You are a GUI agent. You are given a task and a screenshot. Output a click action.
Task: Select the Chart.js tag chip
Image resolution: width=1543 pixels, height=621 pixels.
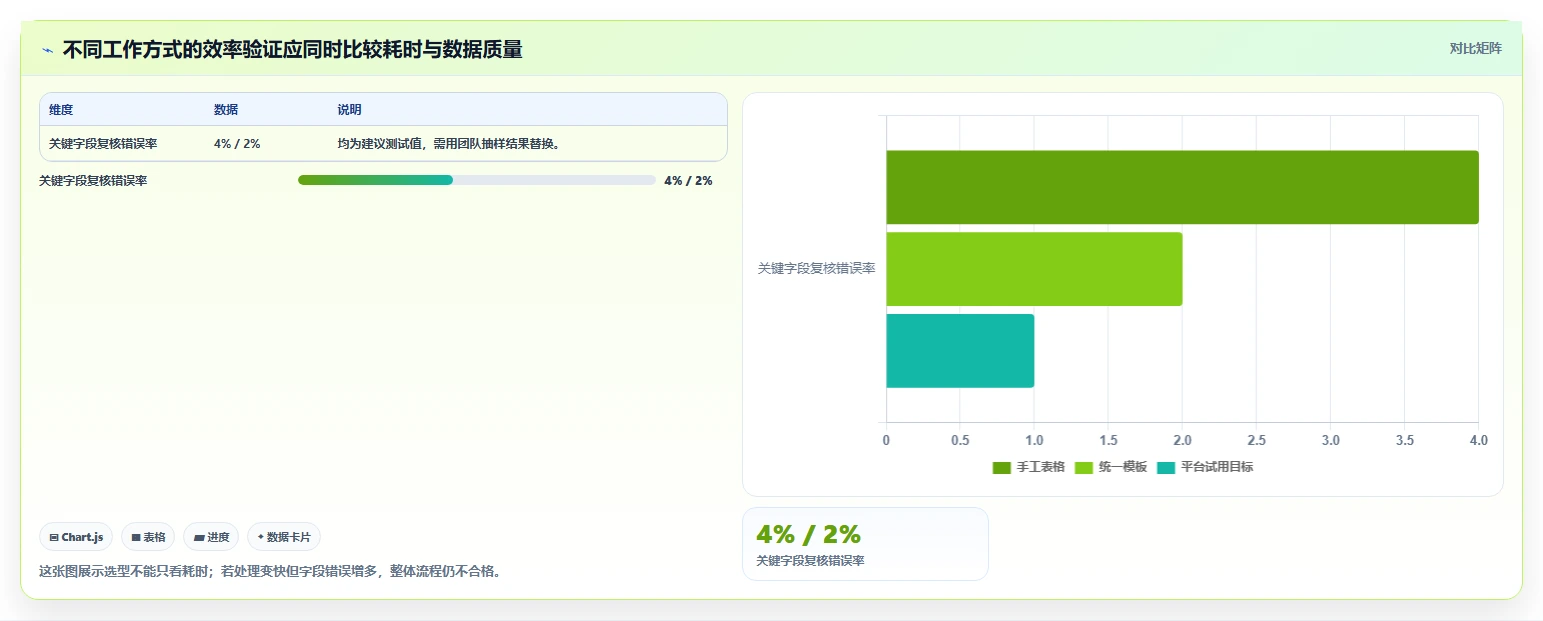click(76, 537)
